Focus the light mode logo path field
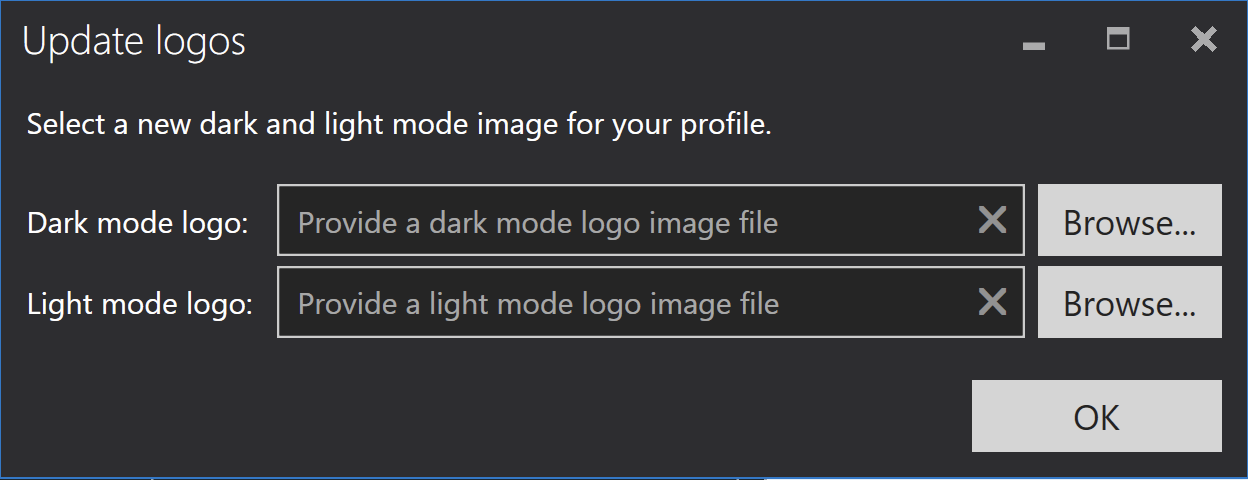 tap(651, 302)
